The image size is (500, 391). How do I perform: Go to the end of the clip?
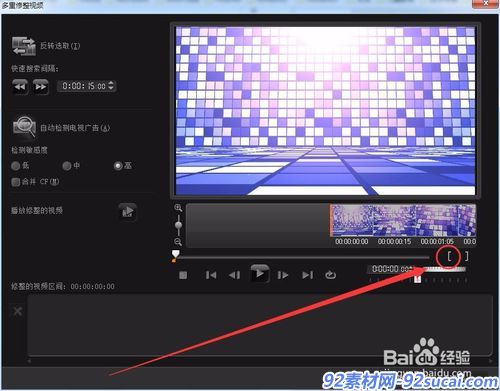click(x=307, y=275)
